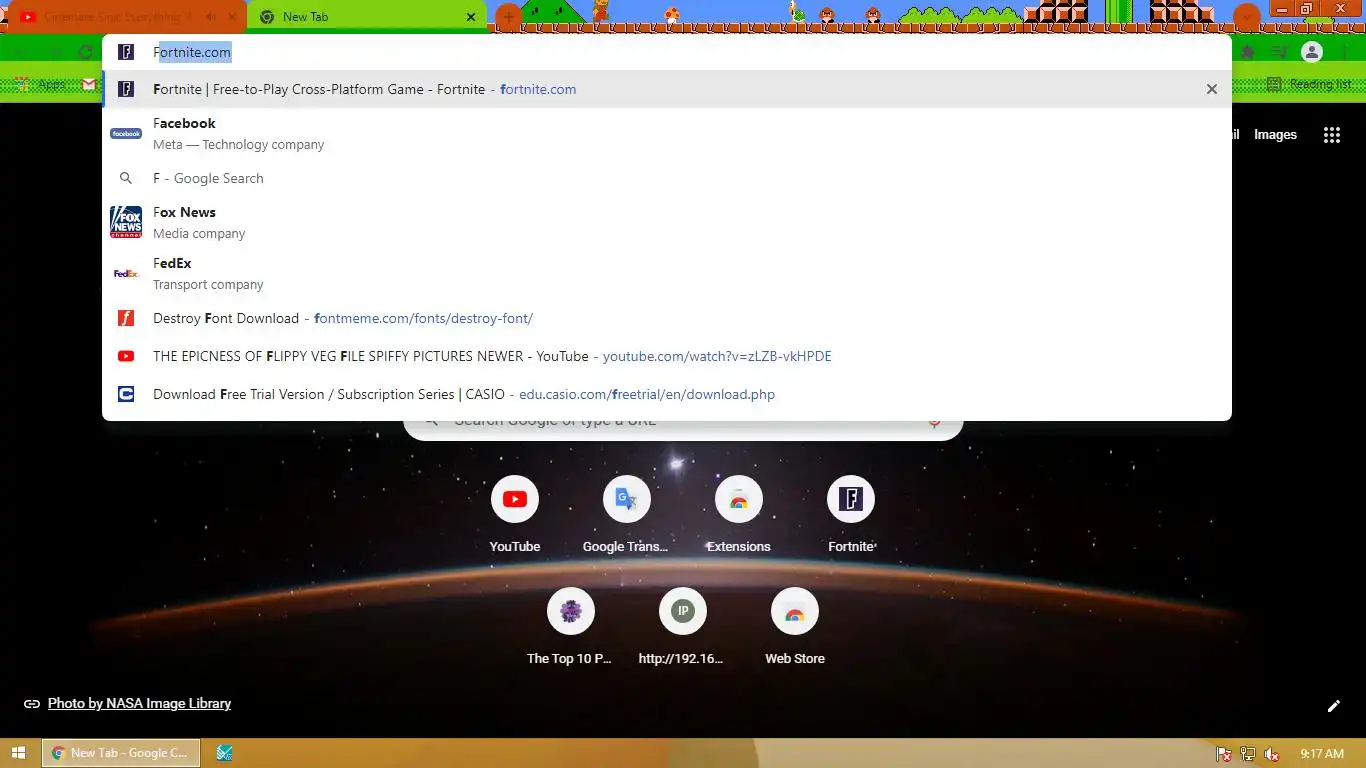Open the Windows Start button
Screen dimensions: 1366x768
18,753
